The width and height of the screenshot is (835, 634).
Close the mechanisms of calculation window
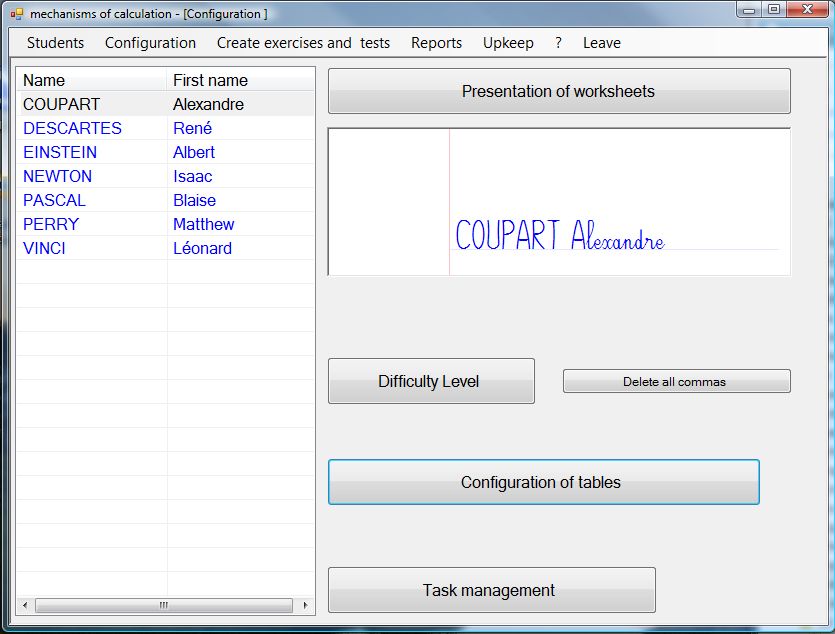[x=807, y=10]
